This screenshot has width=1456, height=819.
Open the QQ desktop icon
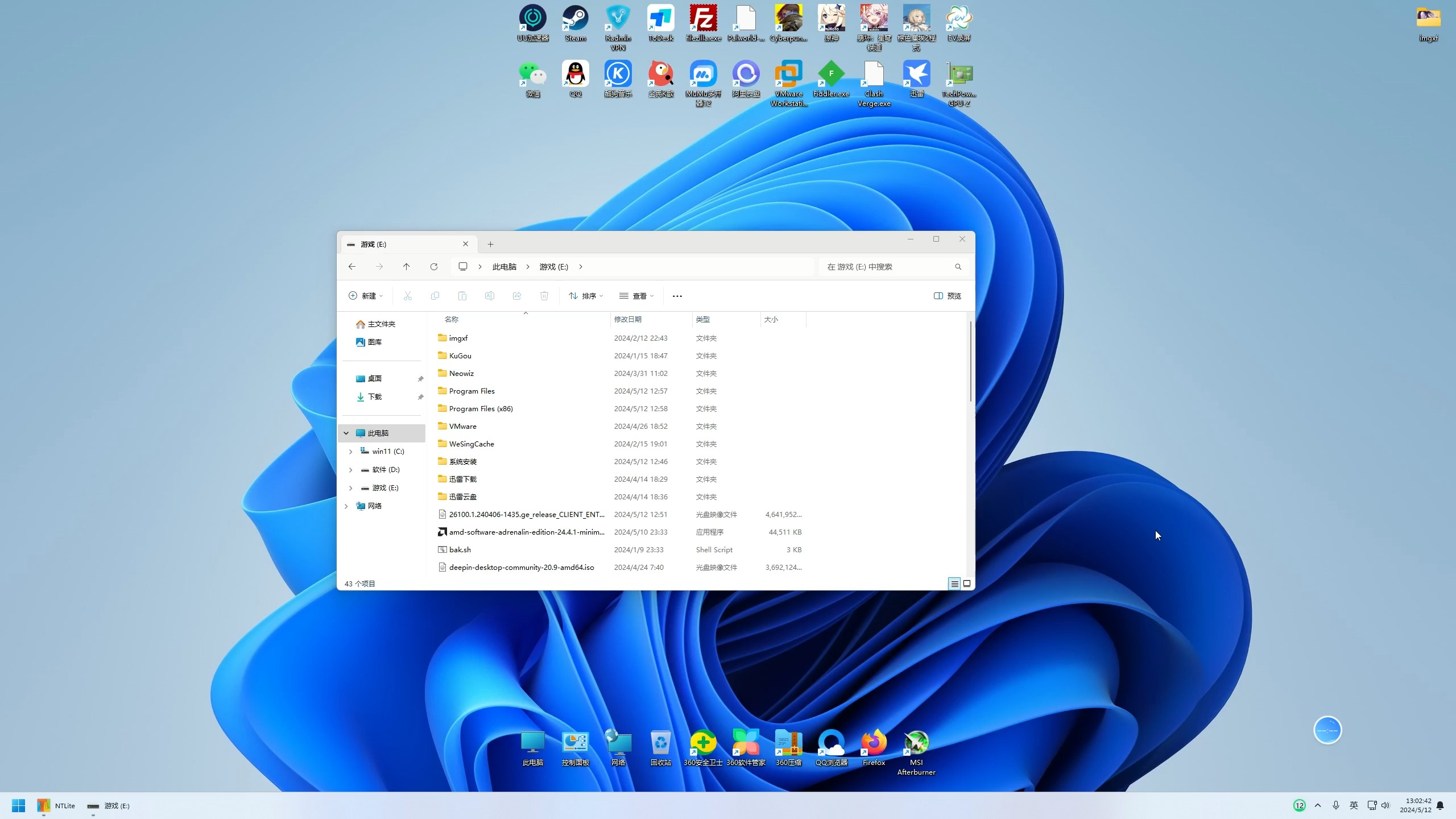coord(575,79)
